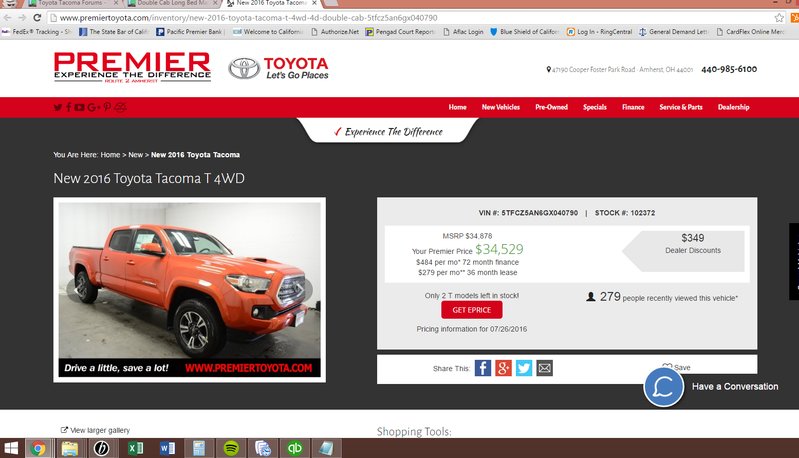This screenshot has height=458, width=799.
Task: Share this vehicle by email icon
Action: [x=544, y=368]
